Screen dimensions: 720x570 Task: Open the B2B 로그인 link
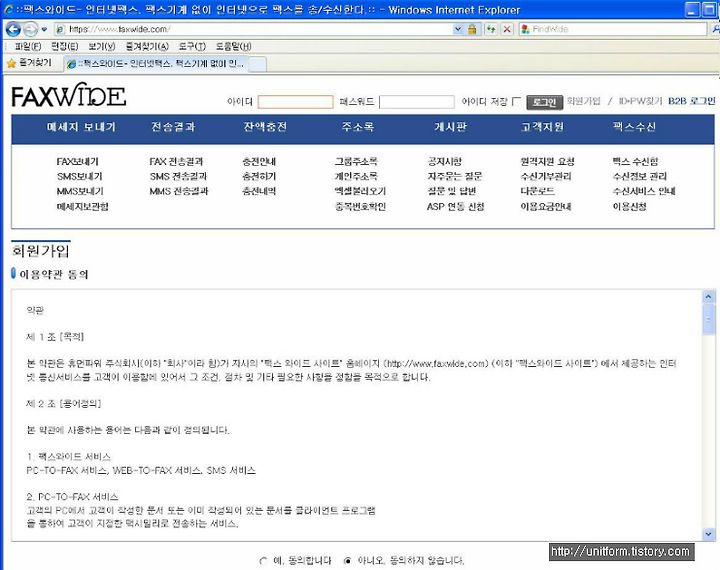[692, 101]
